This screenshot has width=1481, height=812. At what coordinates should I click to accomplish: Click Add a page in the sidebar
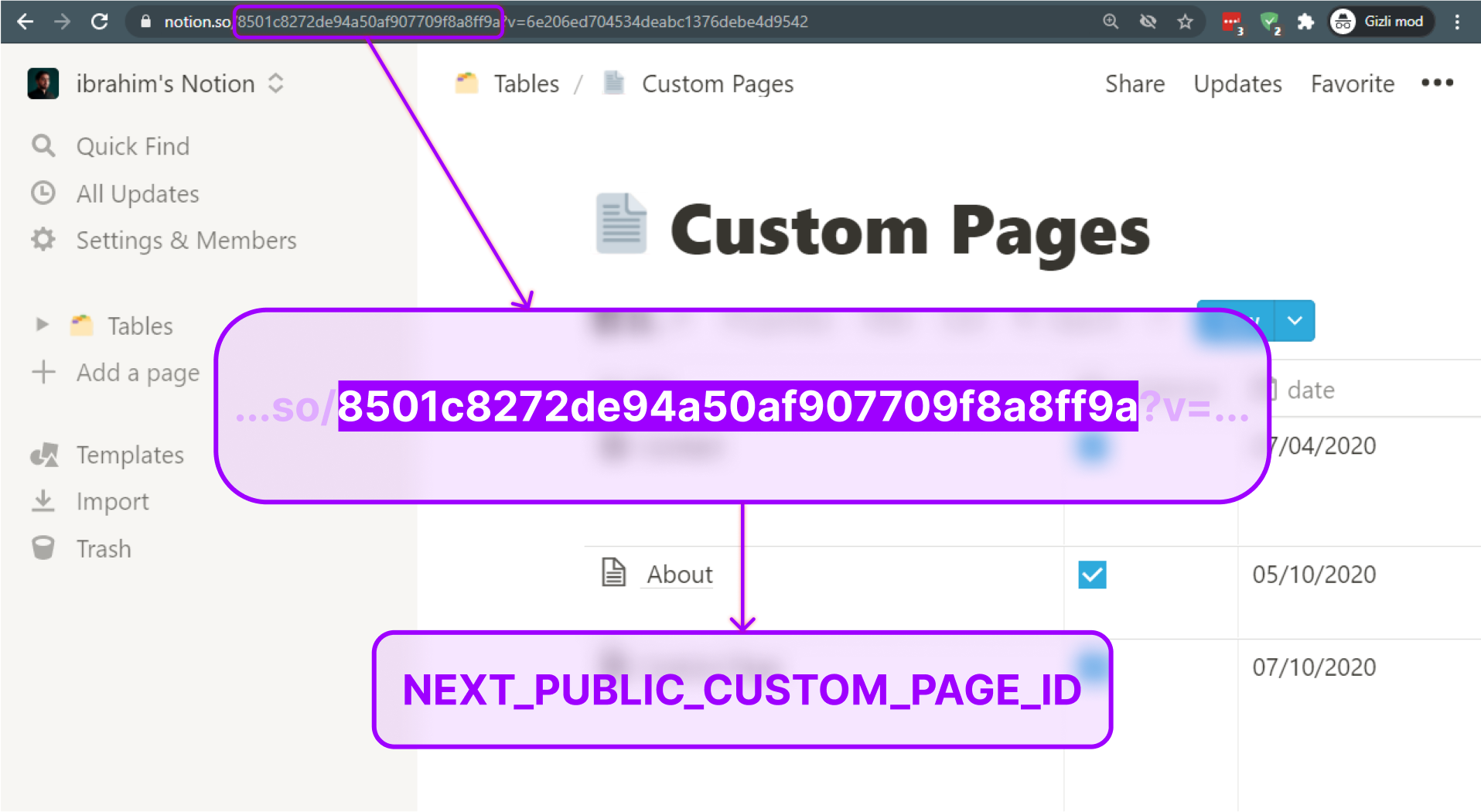coord(116,373)
